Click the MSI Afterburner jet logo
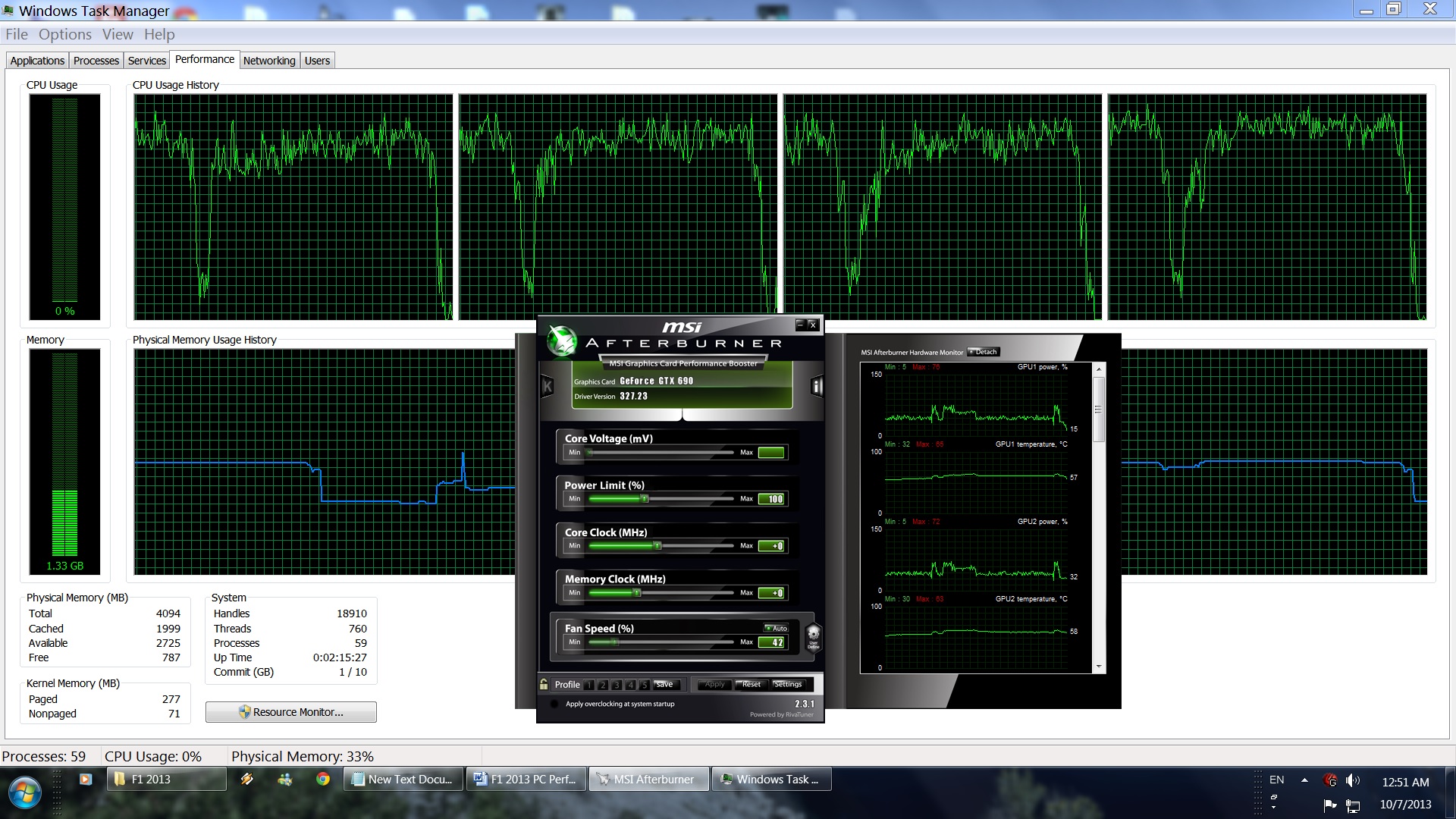 (562, 340)
